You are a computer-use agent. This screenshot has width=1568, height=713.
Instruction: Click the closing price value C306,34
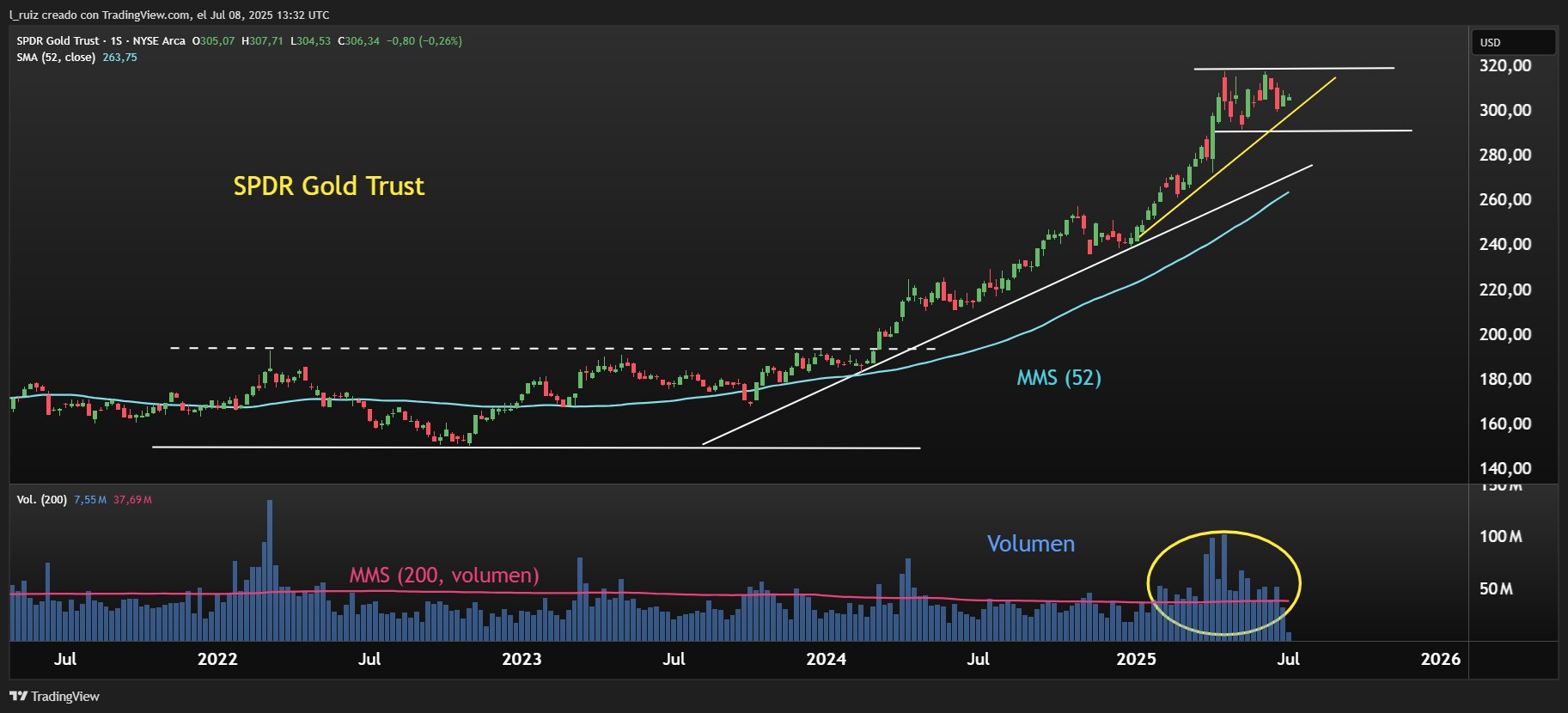(x=358, y=40)
